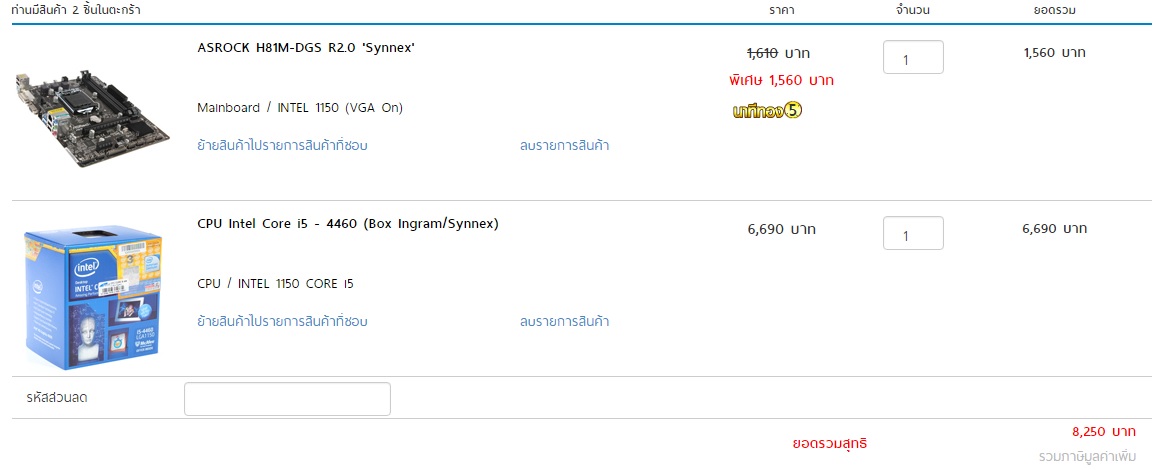Click the ราคา column header
Image resolution: width=1157 pixels, height=470 pixels.
click(x=782, y=10)
